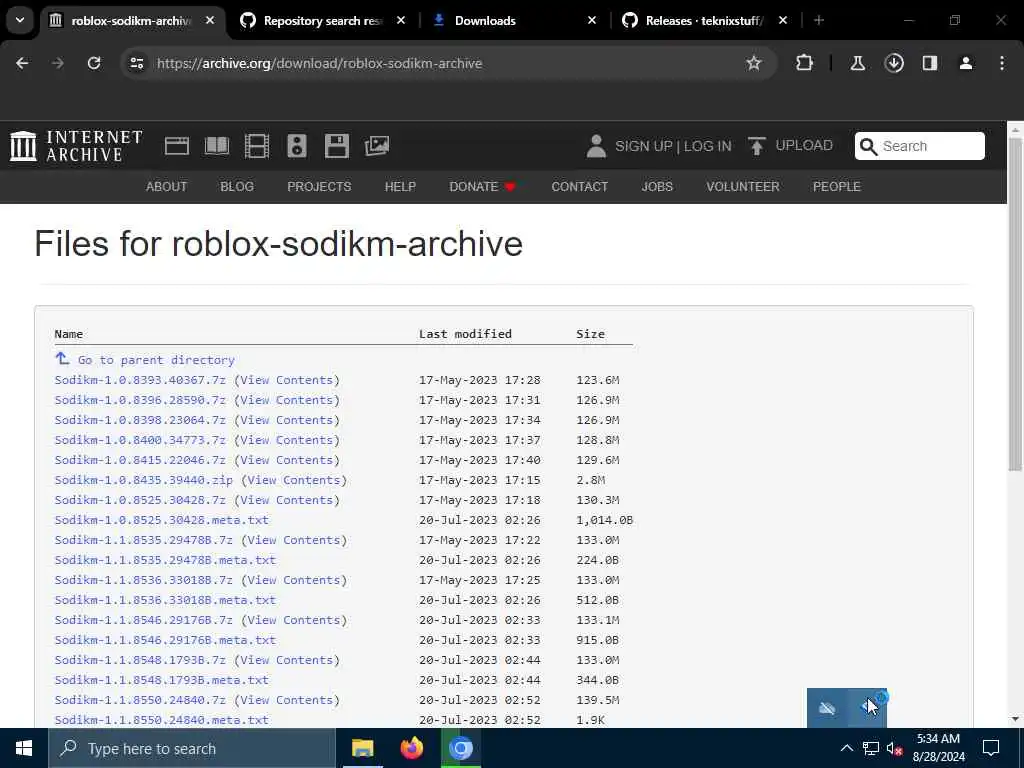Click the muted volume tray icon

pyautogui.click(x=894, y=748)
